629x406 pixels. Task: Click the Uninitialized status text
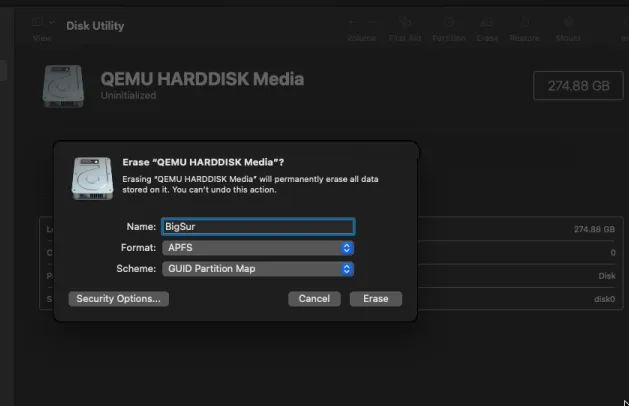[128, 95]
